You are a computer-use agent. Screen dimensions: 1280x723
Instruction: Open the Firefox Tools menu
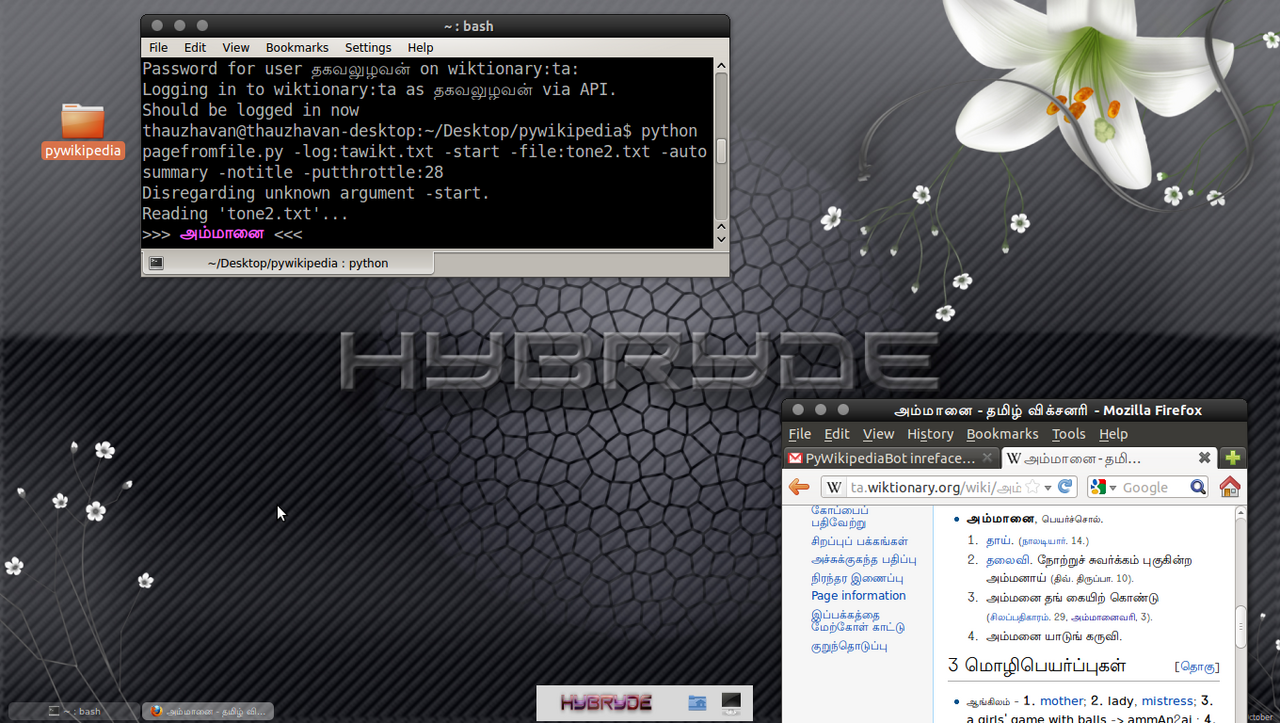click(1068, 433)
